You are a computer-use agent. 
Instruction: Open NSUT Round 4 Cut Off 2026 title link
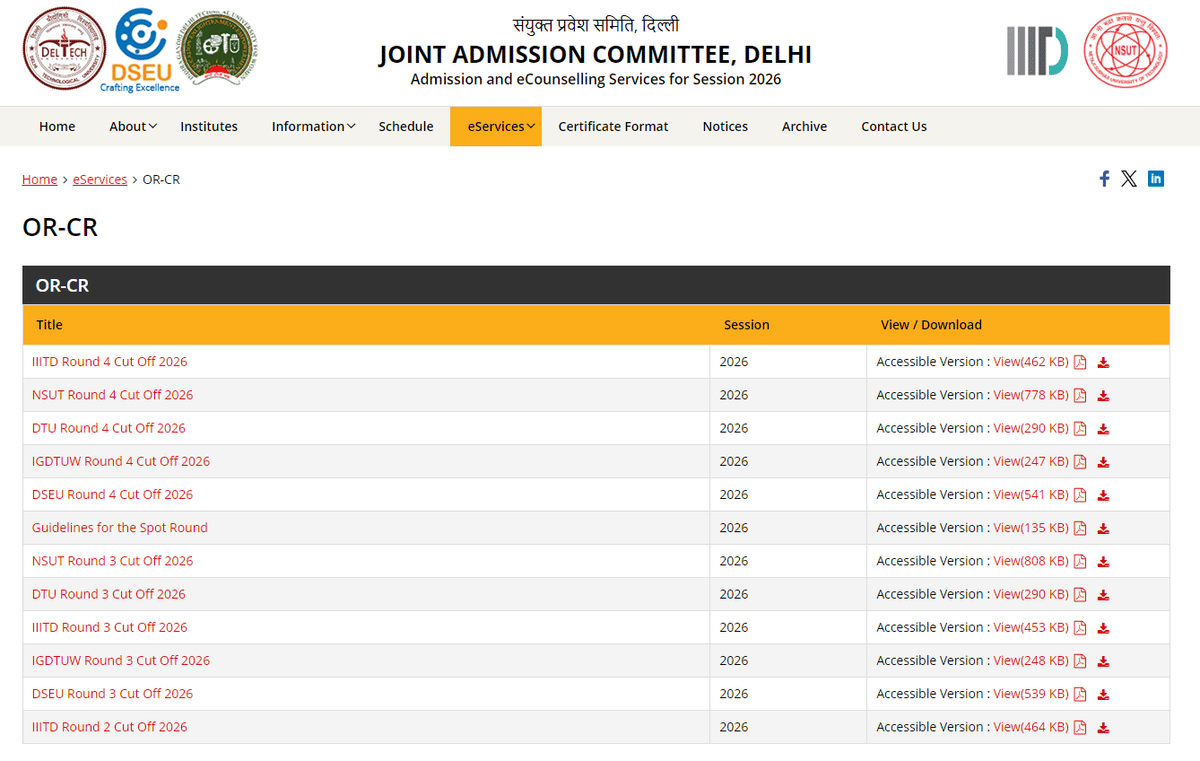112,395
